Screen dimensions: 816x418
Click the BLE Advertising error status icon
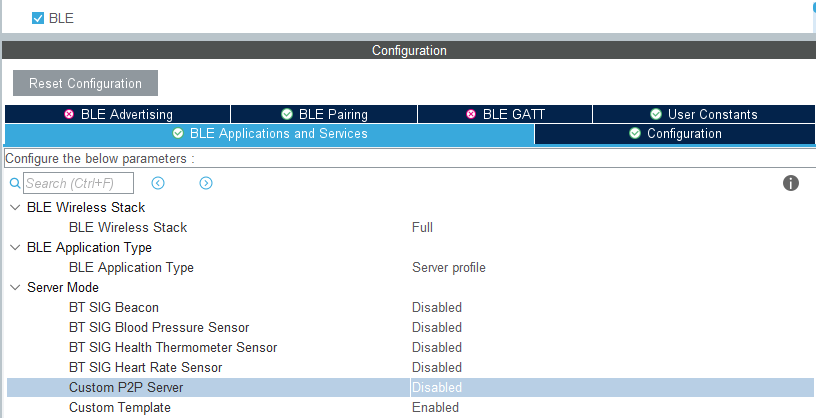[x=69, y=115]
